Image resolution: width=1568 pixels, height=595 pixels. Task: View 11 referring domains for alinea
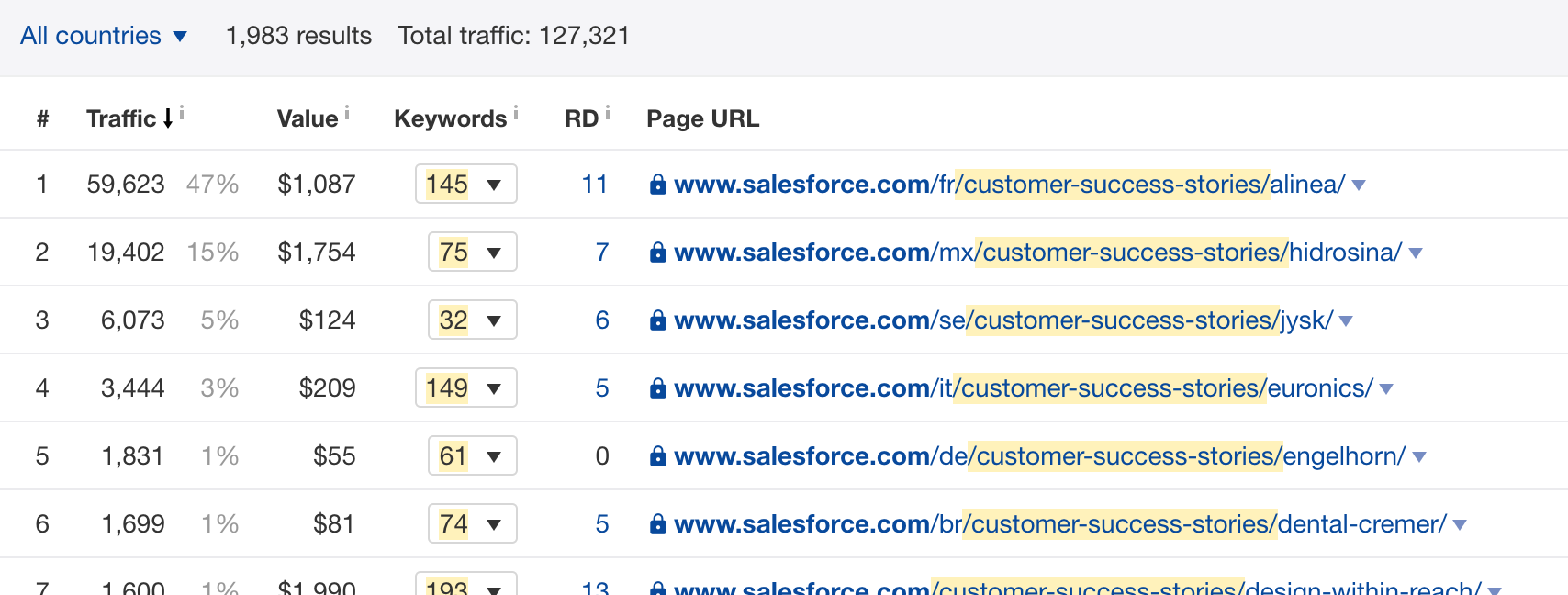[595, 185]
